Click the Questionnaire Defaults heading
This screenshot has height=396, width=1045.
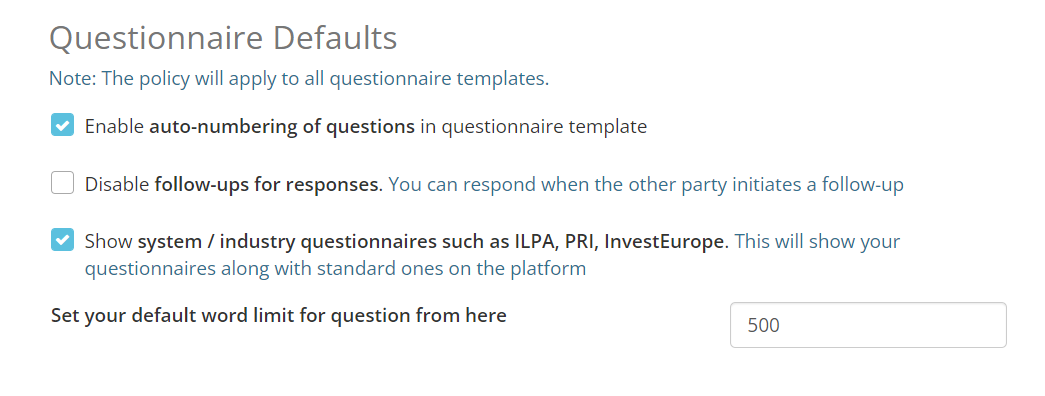tap(223, 39)
